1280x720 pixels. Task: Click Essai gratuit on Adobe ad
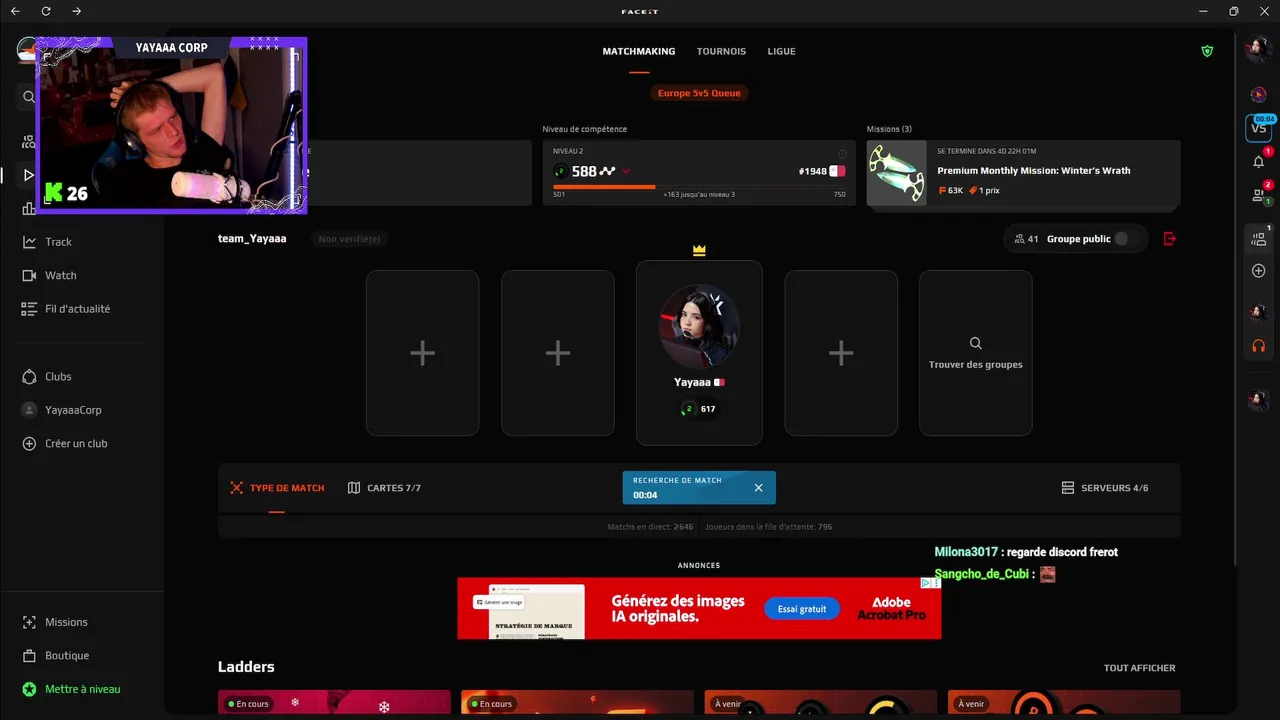tap(802, 608)
